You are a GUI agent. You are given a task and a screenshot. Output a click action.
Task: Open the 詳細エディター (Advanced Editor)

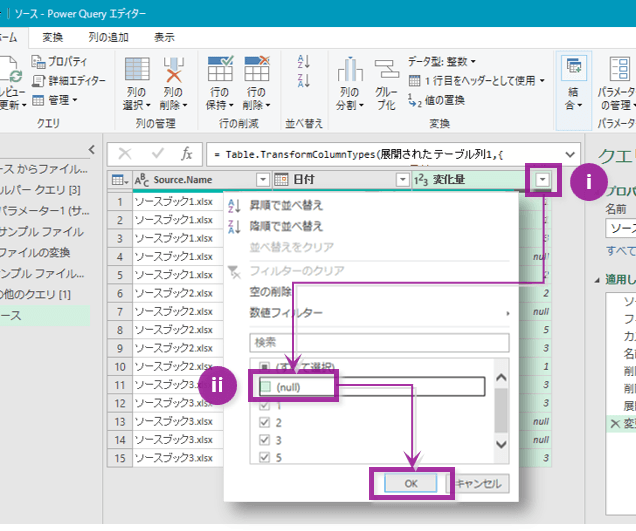coord(73,81)
